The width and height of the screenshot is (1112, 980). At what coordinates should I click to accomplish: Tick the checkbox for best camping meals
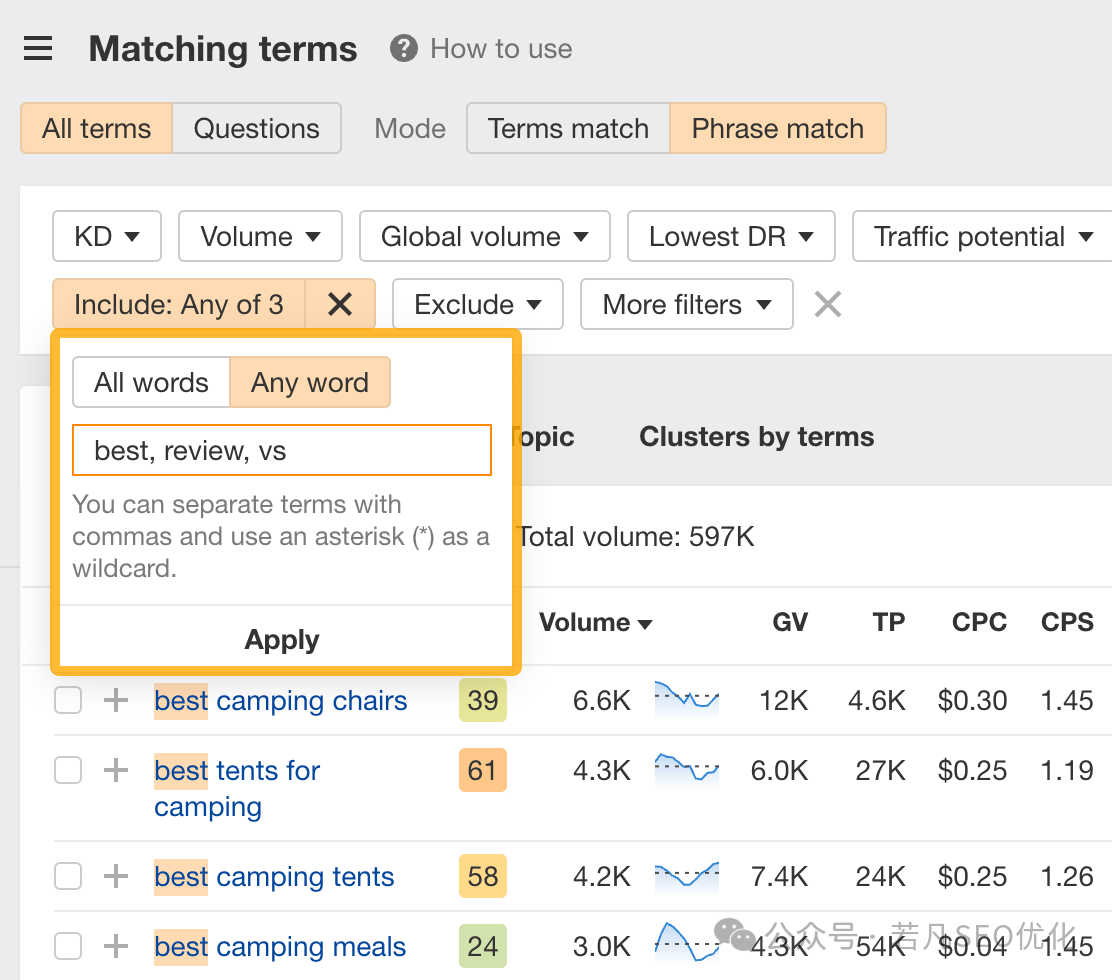[68, 946]
